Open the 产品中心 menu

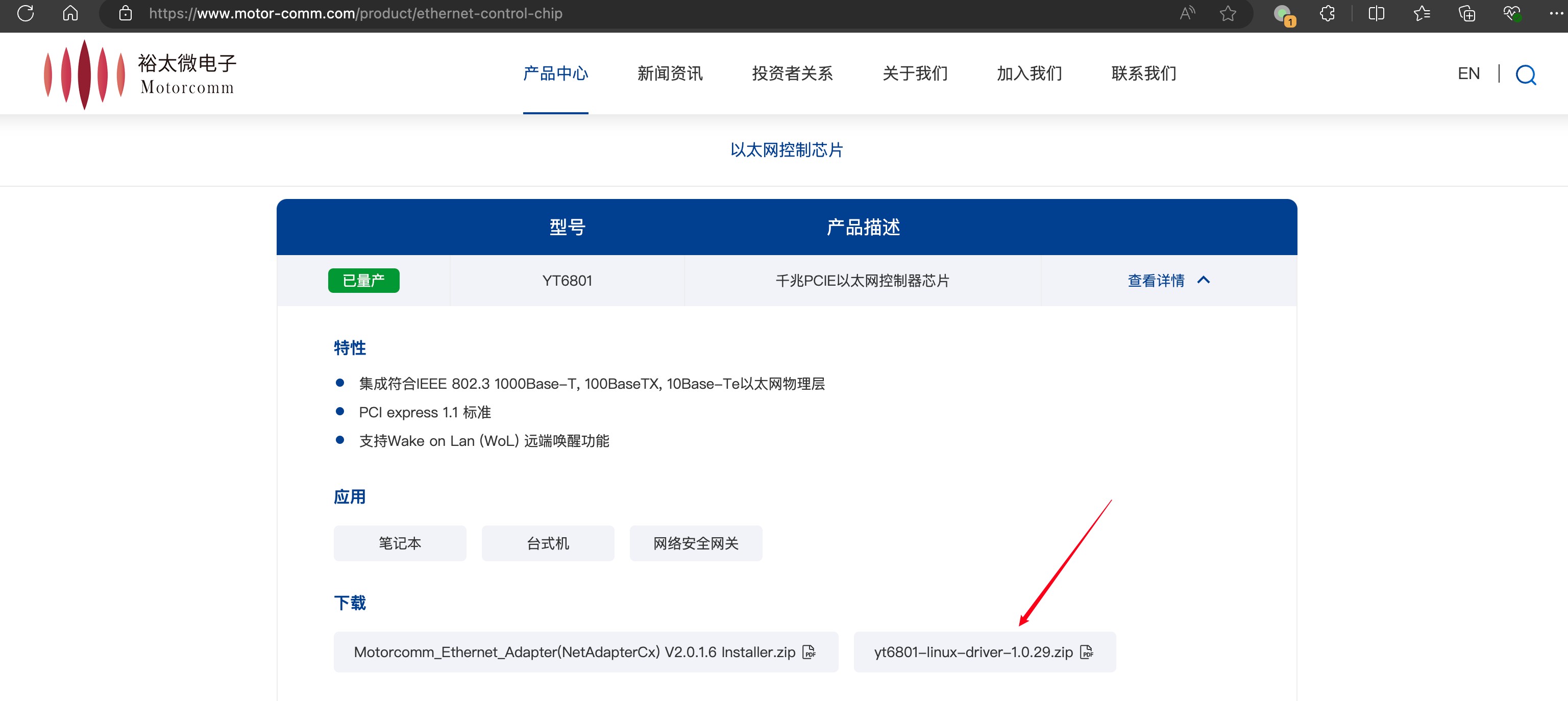555,73
